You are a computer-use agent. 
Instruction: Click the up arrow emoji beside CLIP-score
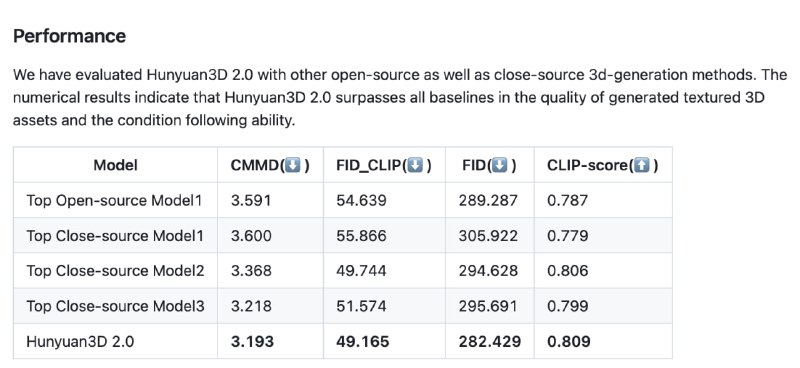[641, 165]
